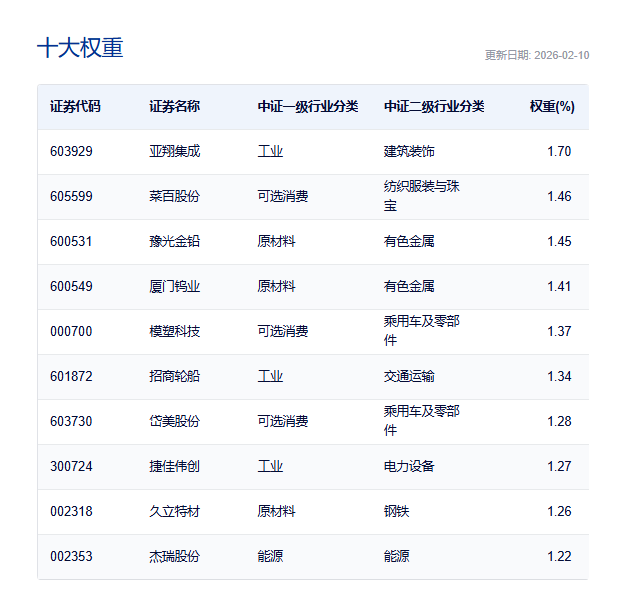Click 原材料 in the 600531 row
Viewport: 636px width, 596px height.
276,241
